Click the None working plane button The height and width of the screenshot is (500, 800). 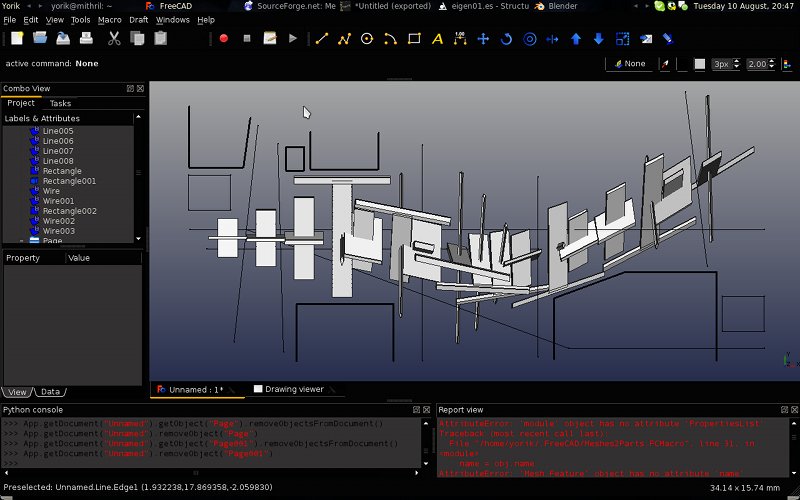point(630,64)
